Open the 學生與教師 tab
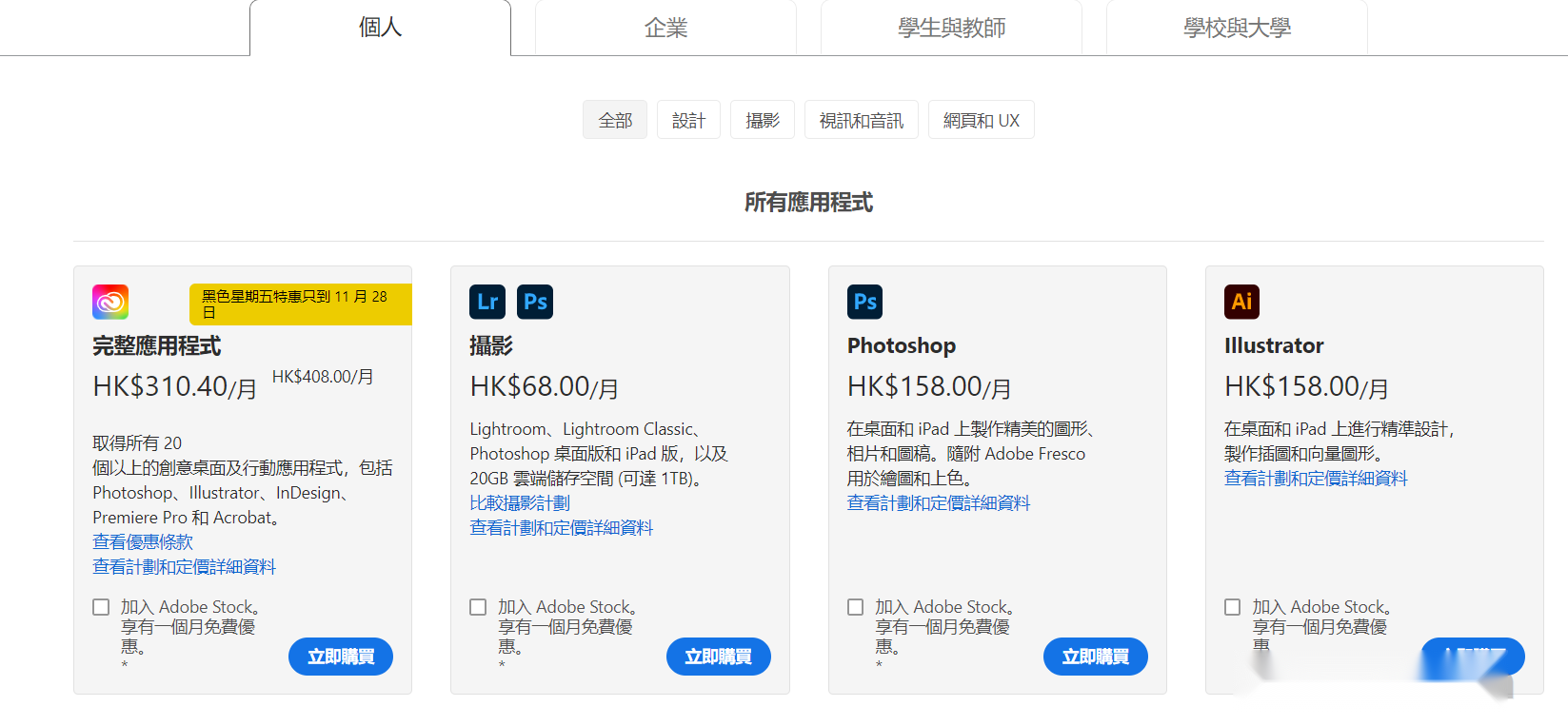This screenshot has height=726, width=1568. coord(951,28)
